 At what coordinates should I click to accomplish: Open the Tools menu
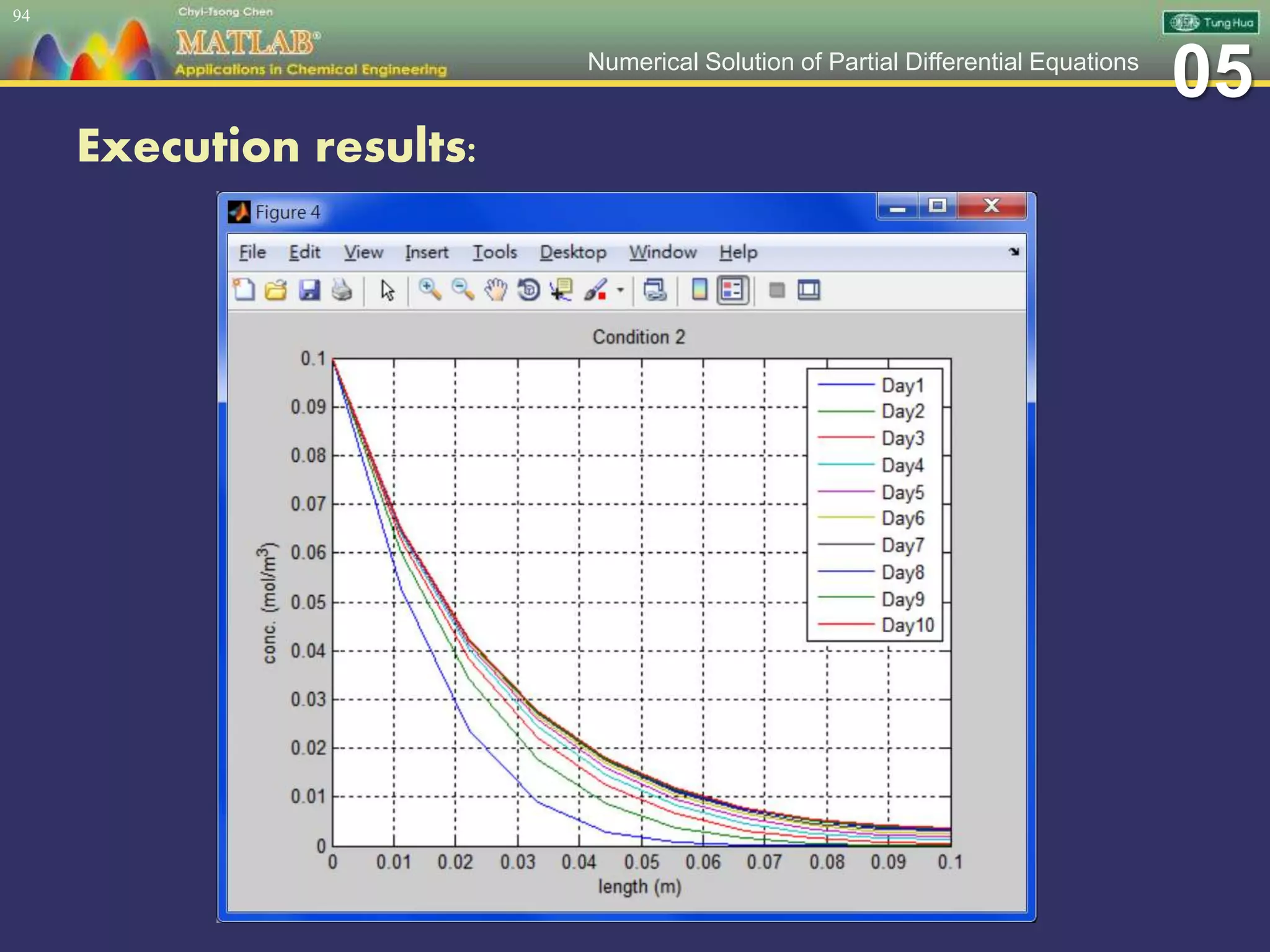(495, 252)
